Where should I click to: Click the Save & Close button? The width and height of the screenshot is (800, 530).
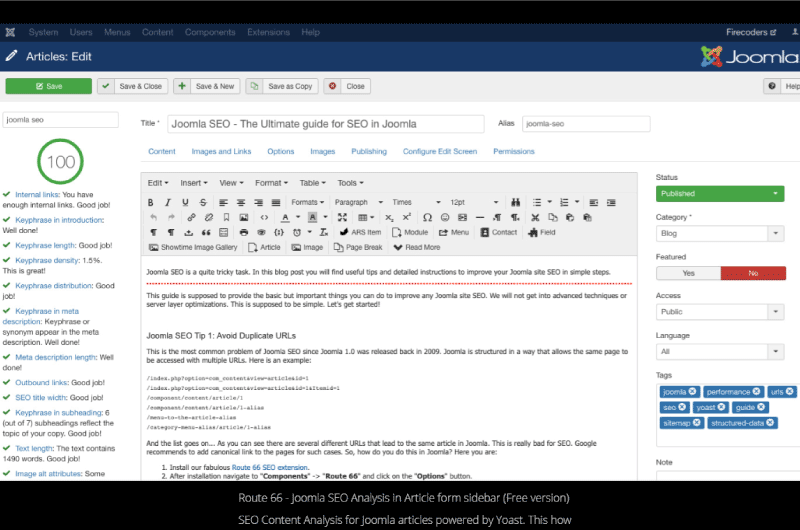click(133, 86)
